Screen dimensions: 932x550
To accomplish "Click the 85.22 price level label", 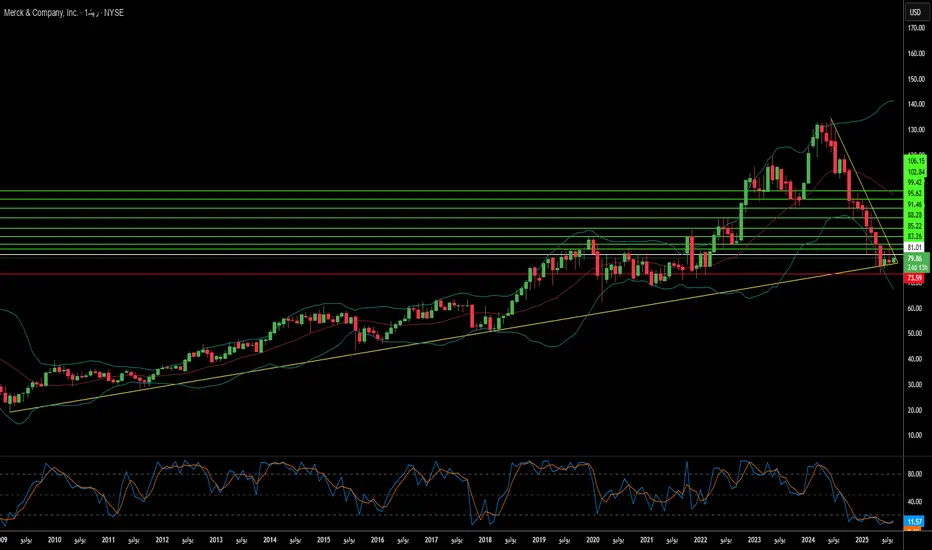I will coord(915,226).
